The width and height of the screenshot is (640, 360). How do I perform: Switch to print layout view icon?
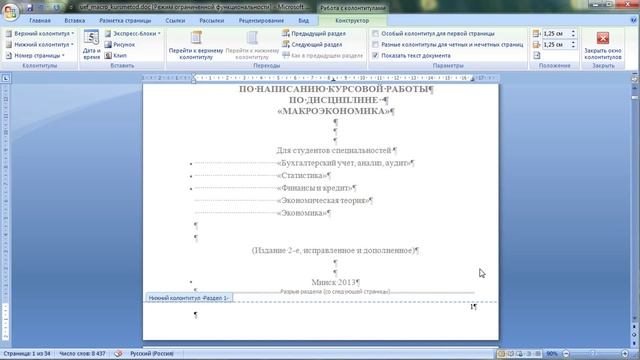501,353
